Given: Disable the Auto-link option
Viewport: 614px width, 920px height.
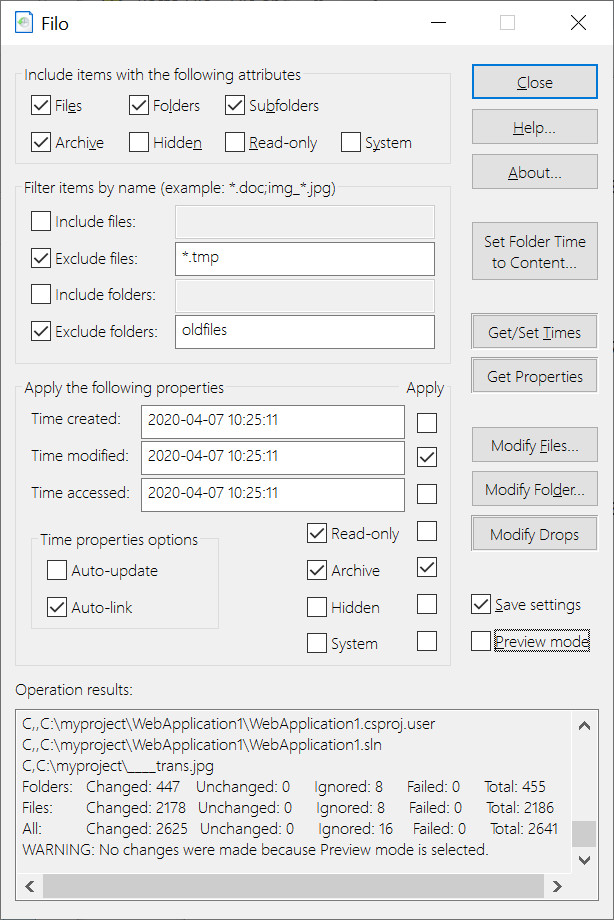Looking at the screenshot, I should pos(57,607).
